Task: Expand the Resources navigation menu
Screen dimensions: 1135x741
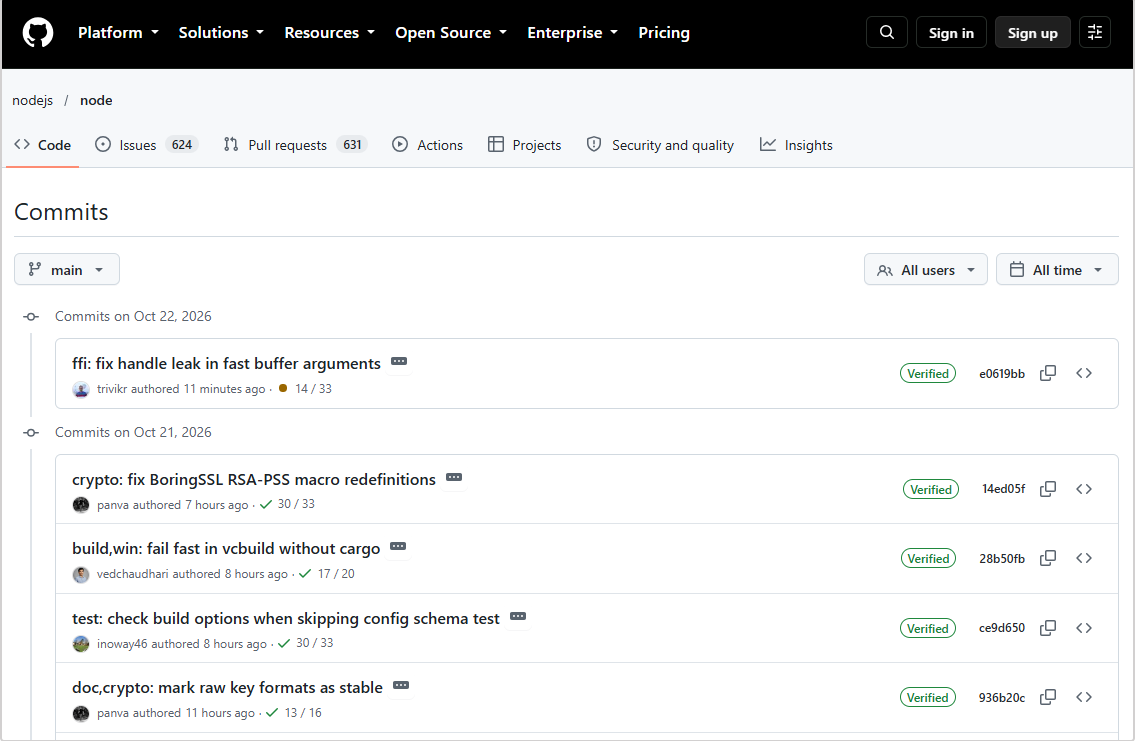Action: click(x=329, y=33)
